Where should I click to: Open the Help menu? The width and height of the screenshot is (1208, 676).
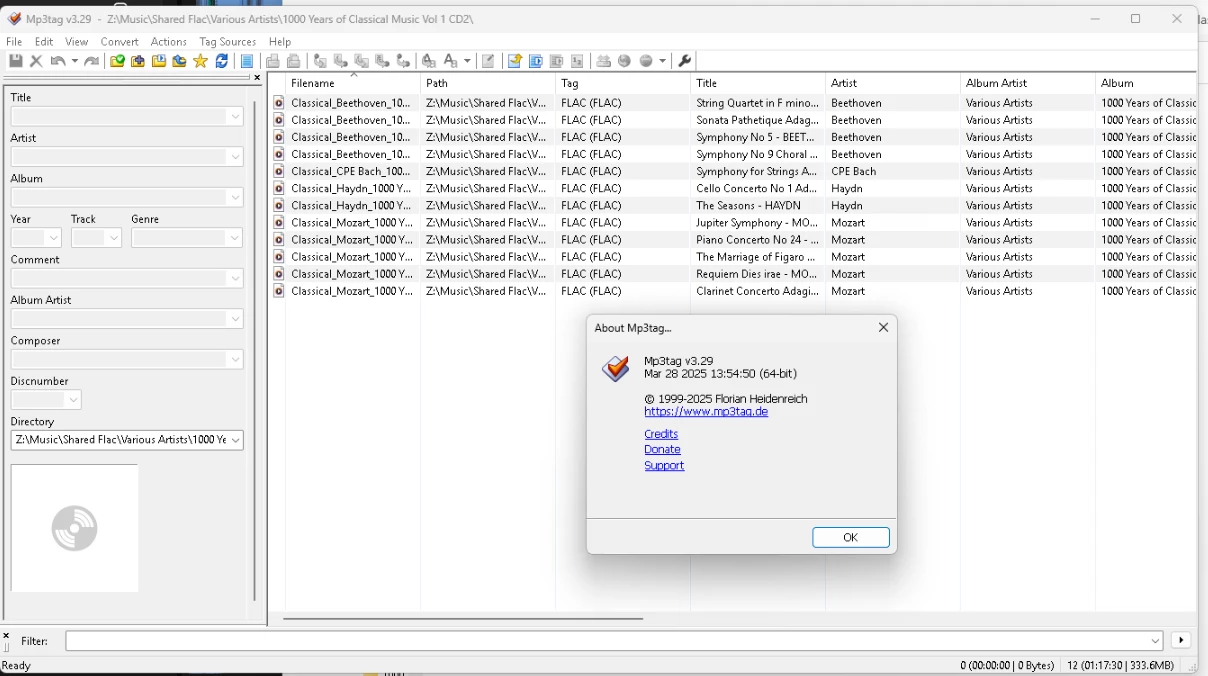[280, 42]
